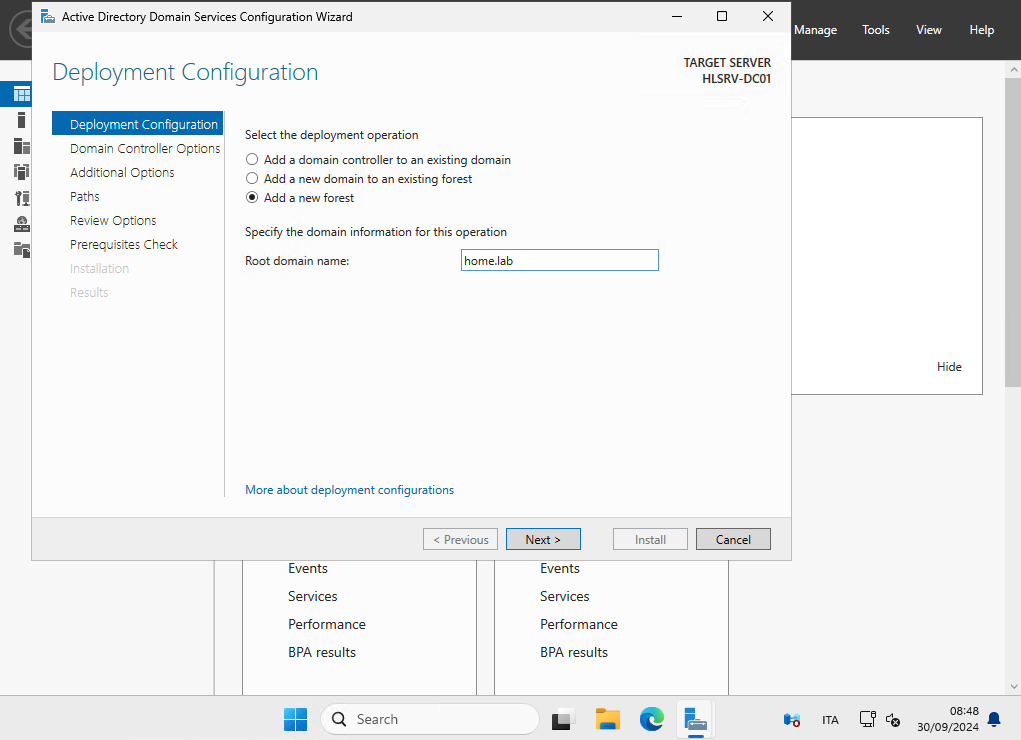Click the File and Storage Services sidebar icon
The height and width of the screenshot is (740, 1021).
(x=21, y=249)
